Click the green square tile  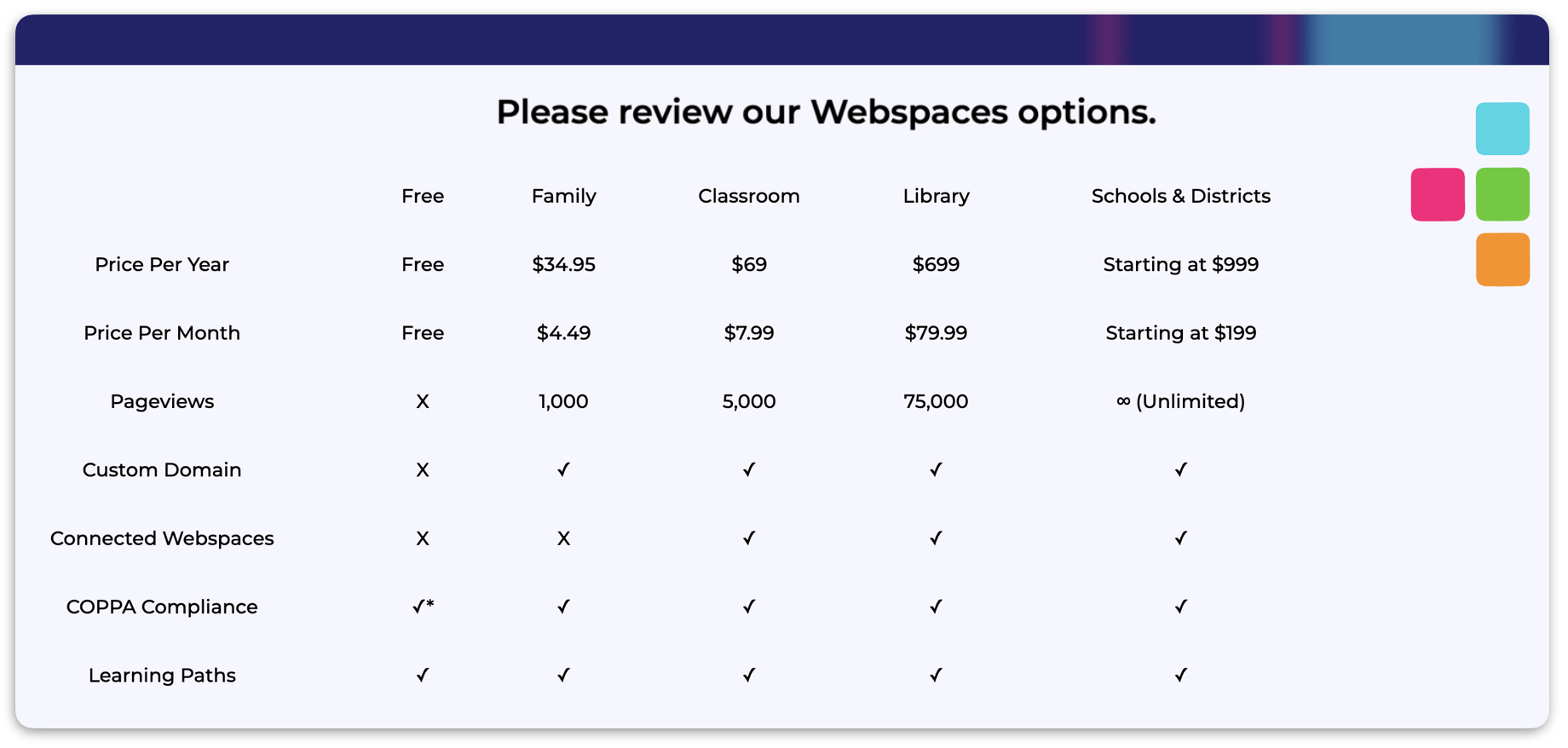[1502, 194]
